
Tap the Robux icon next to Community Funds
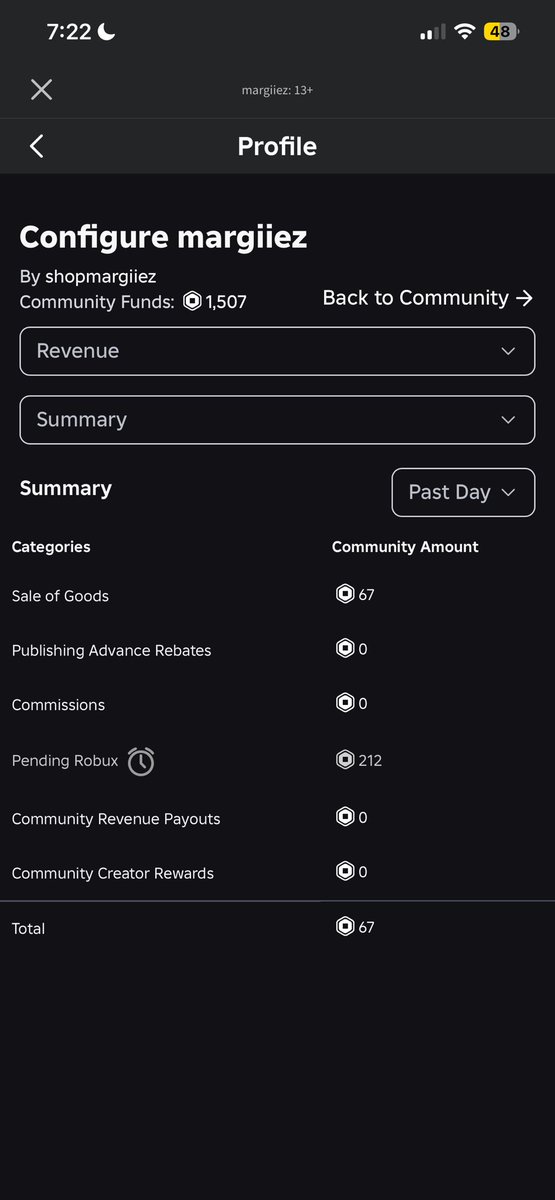[x=192, y=301]
